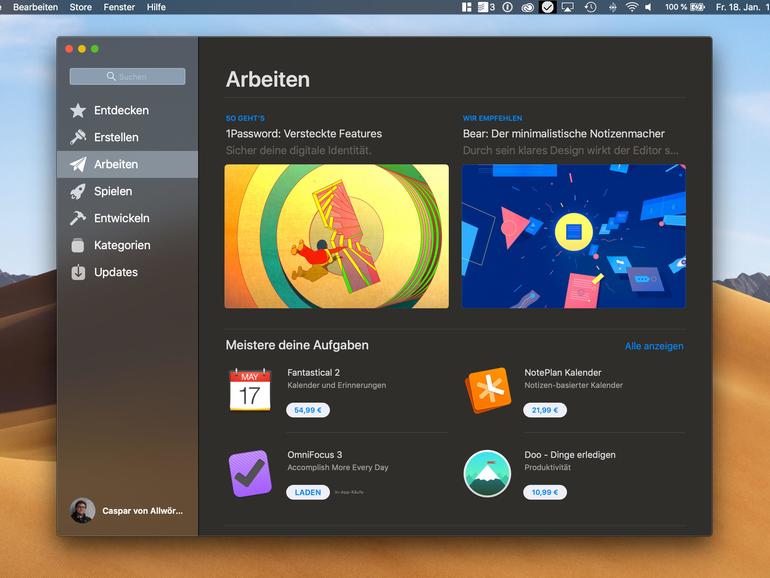Click the volume speaker menu bar icon

click(x=649, y=7)
